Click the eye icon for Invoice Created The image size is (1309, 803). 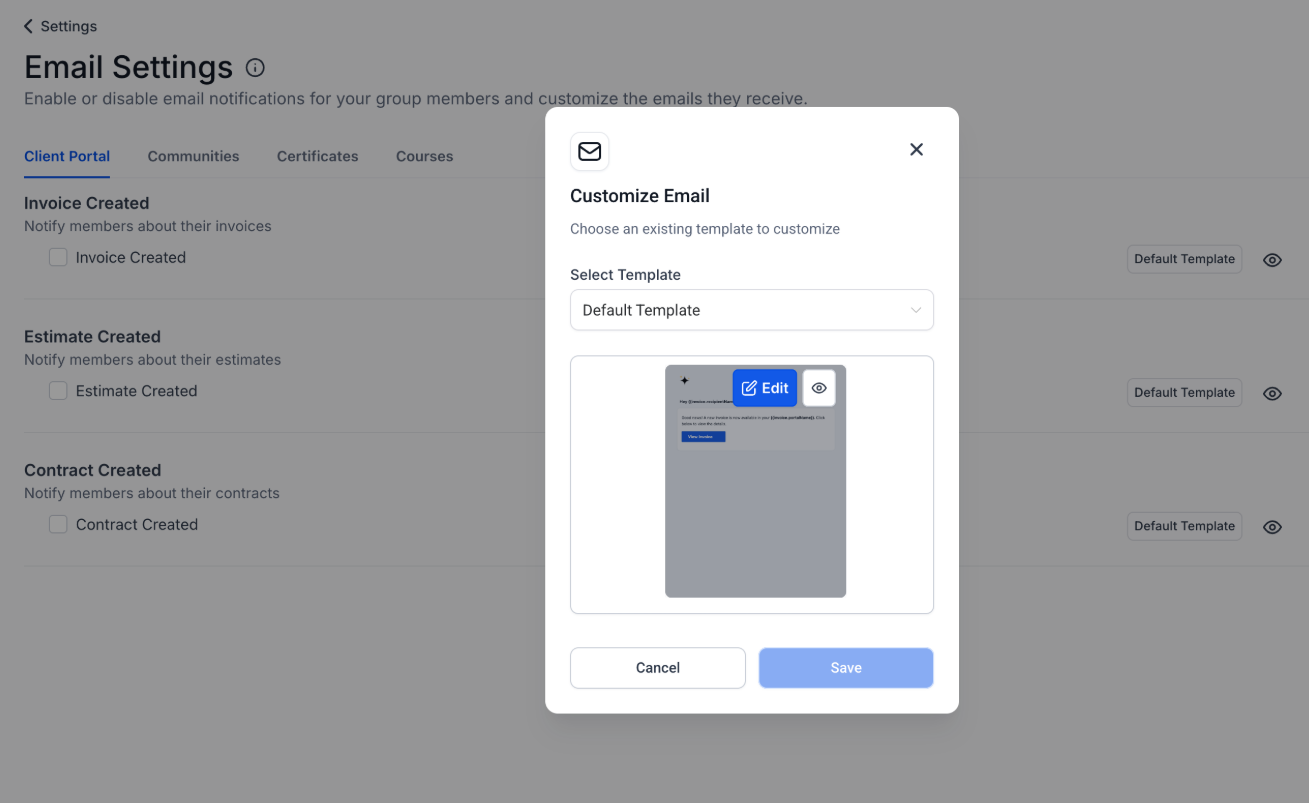(x=1272, y=260)
